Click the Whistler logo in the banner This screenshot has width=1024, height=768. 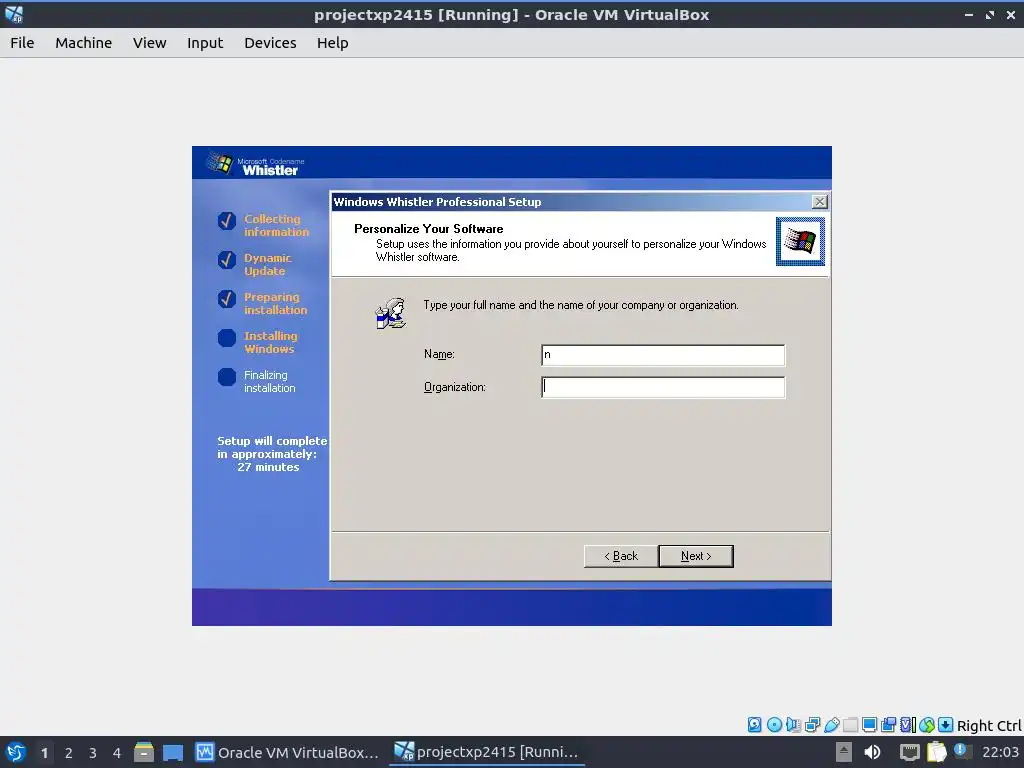[255, 164]
